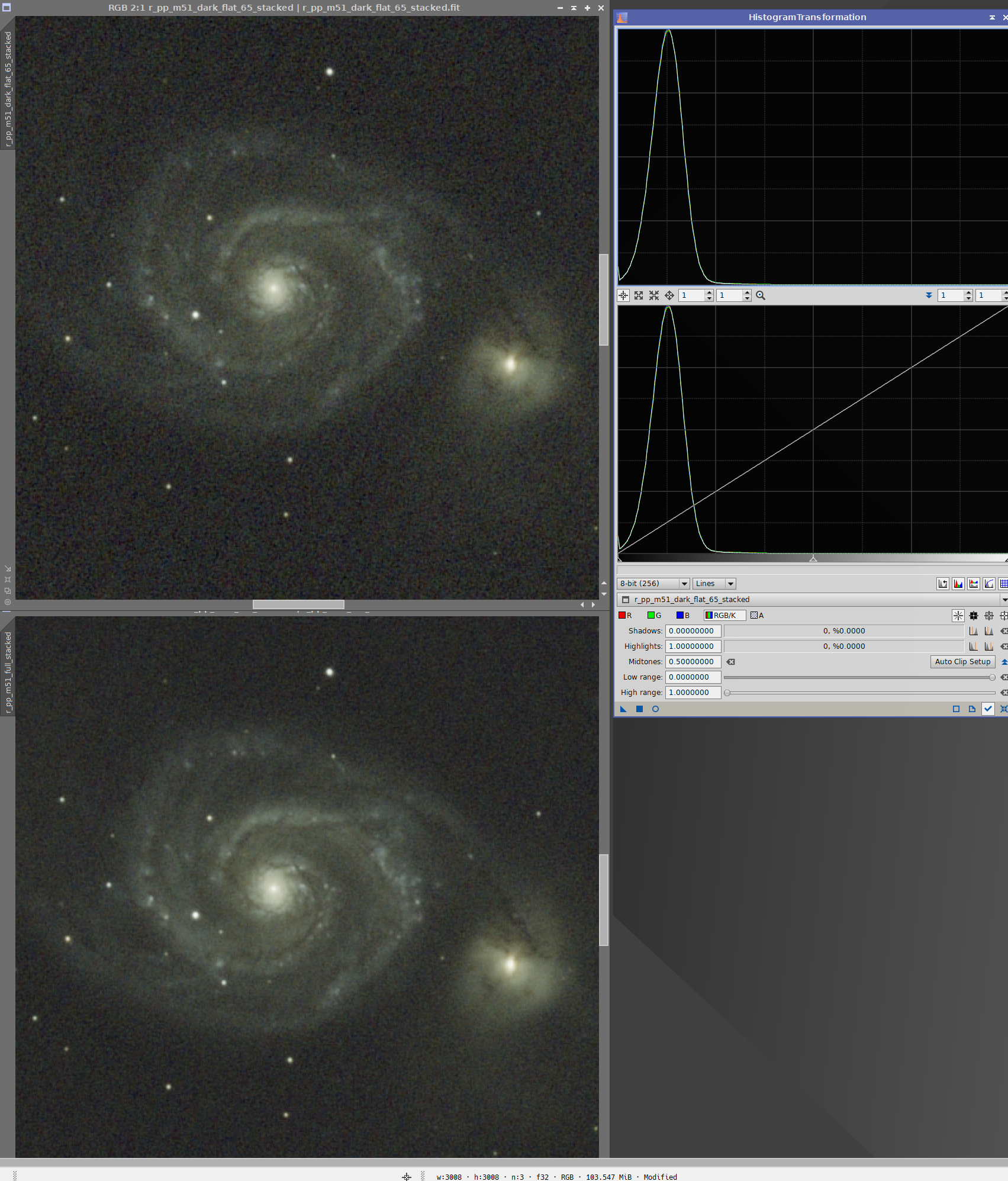Click the r_pp_m51_full_stacked vertical view tab
1008x1181 pixels.
(x=8, y=673)
